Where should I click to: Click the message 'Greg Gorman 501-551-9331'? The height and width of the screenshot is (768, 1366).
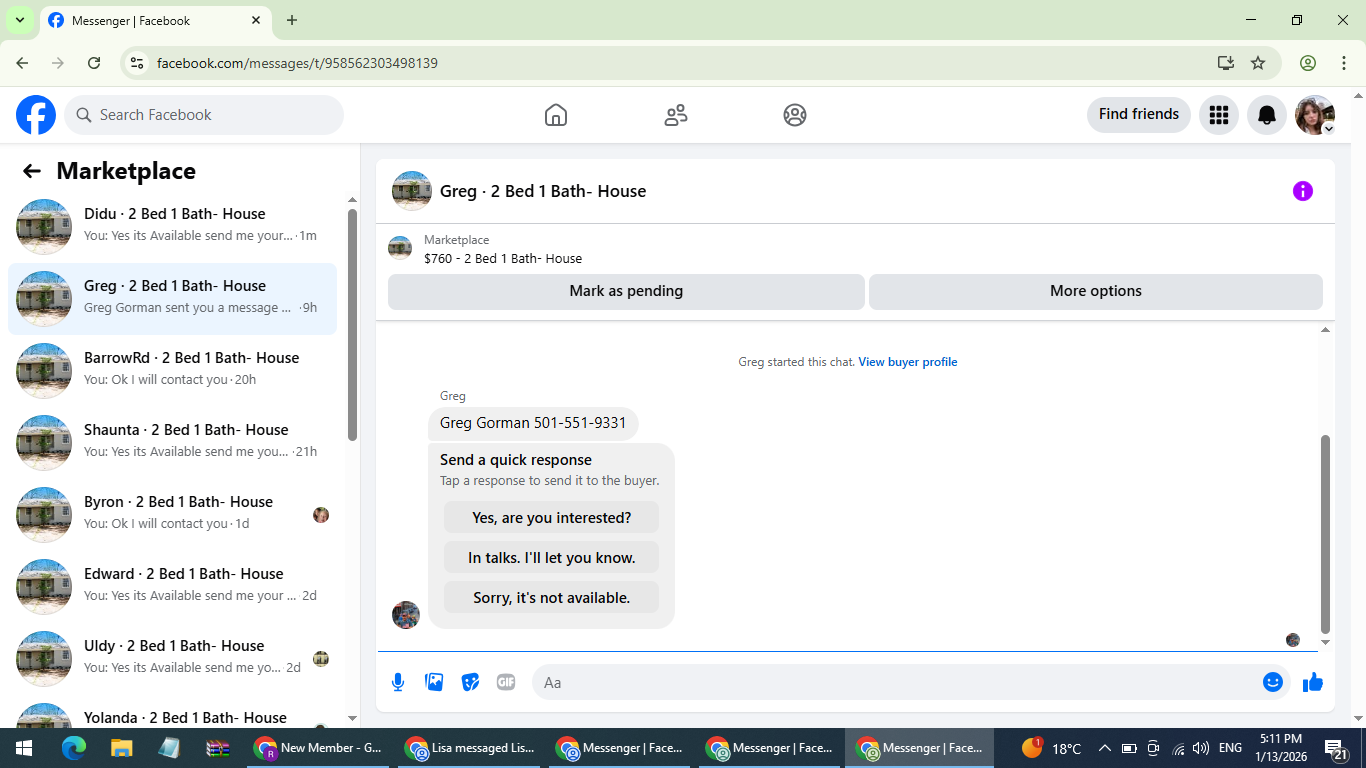pyautogui.click(x=533, y=423)
